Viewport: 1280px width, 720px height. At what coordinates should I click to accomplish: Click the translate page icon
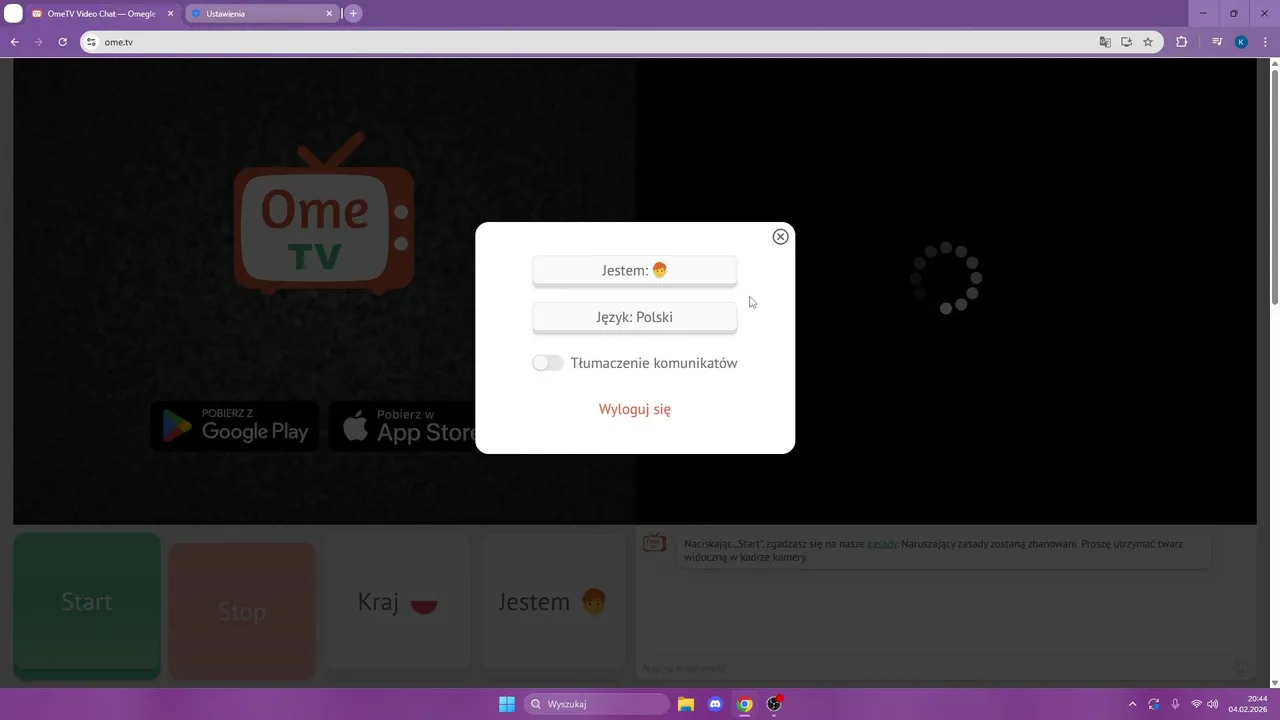[1105, 42]
